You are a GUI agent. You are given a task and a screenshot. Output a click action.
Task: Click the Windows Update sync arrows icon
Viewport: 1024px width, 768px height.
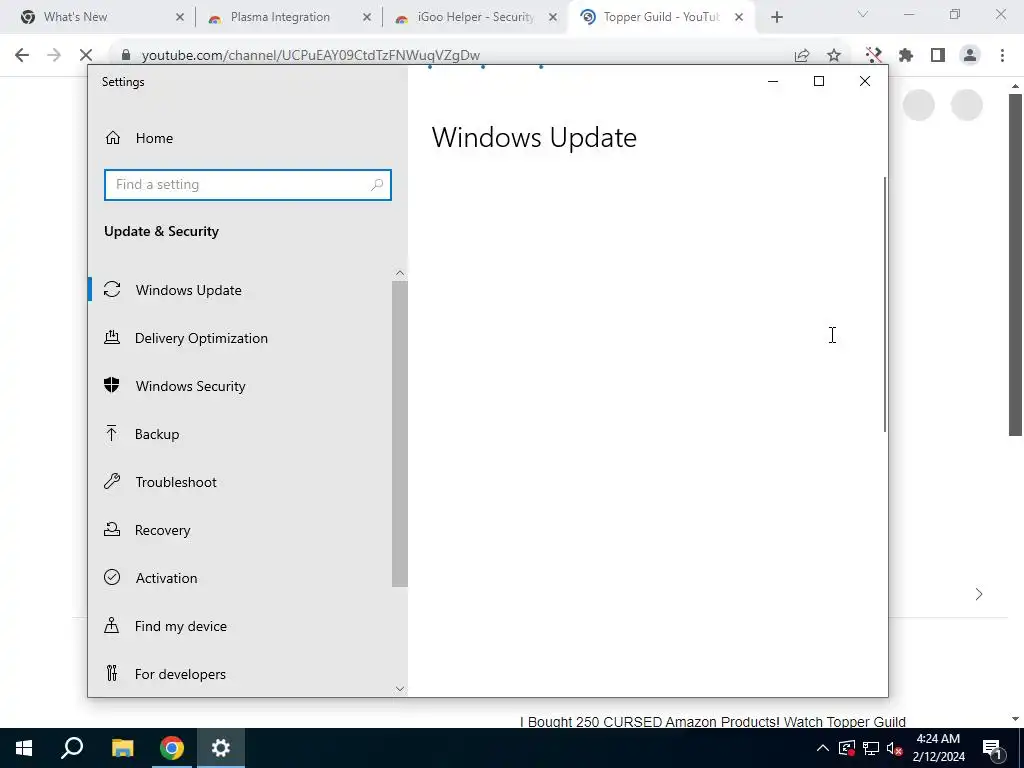coord(112,289)
